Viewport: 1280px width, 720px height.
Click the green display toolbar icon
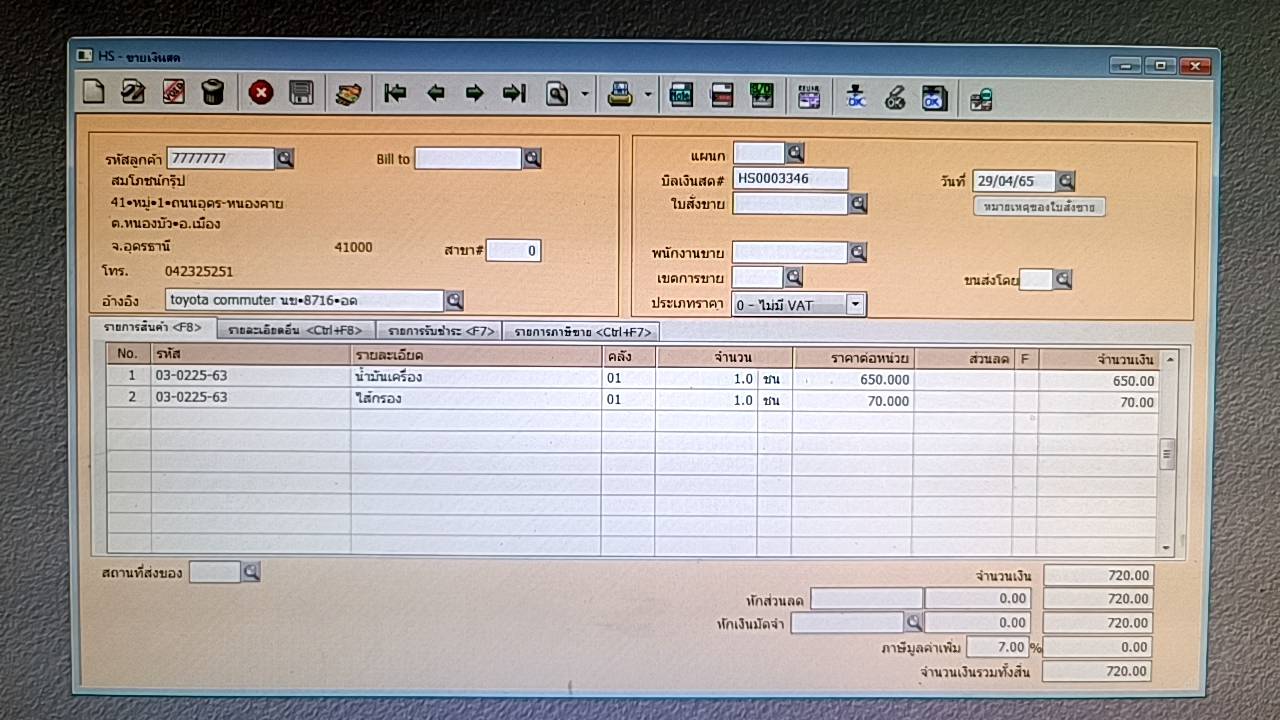point(762,96)
